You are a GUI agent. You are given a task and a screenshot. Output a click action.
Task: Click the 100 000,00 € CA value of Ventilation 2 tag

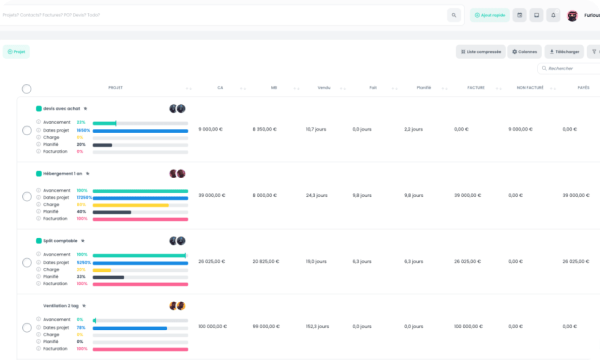pos(212,326)
